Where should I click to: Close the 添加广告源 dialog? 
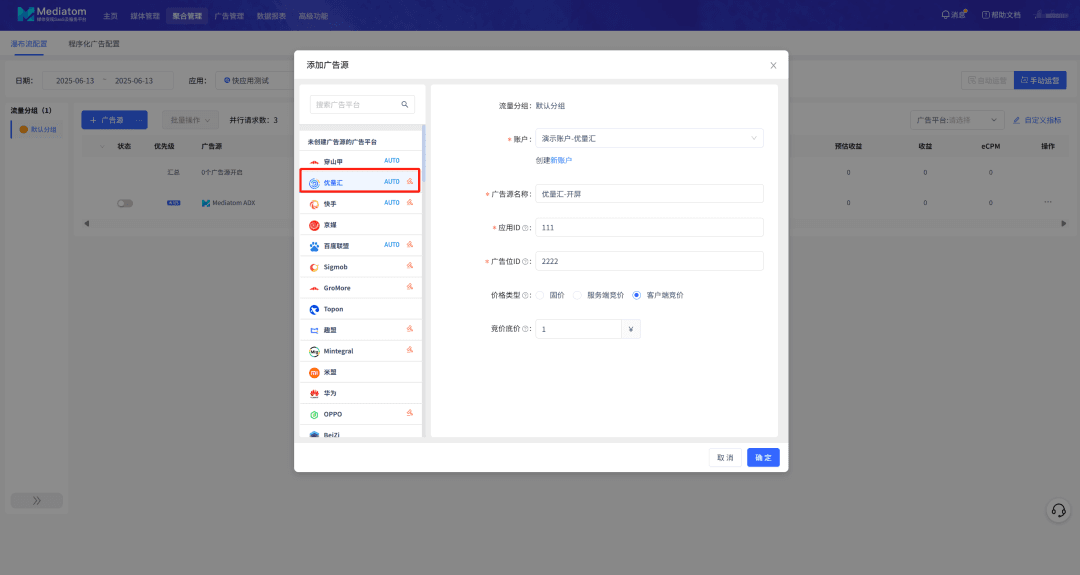[773, 65]
